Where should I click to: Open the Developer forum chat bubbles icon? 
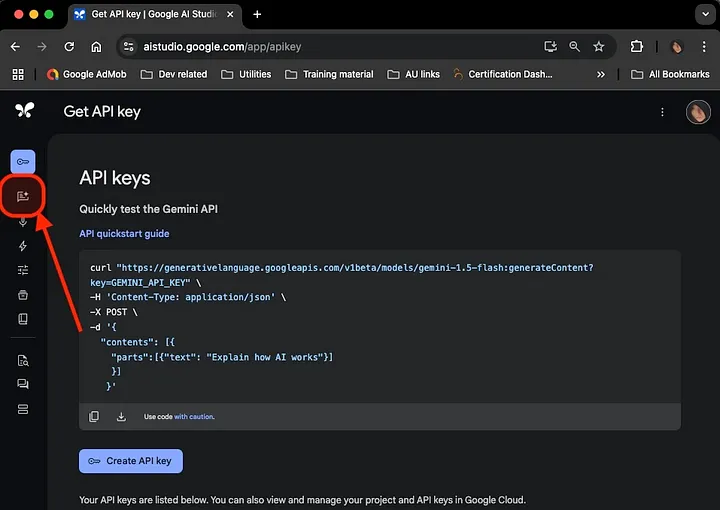point(23,384)
